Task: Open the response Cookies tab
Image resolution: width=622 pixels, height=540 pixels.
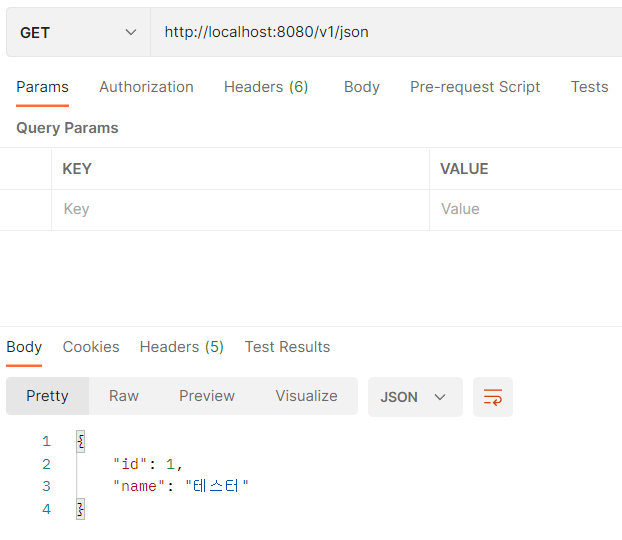Action: point(91,347)
